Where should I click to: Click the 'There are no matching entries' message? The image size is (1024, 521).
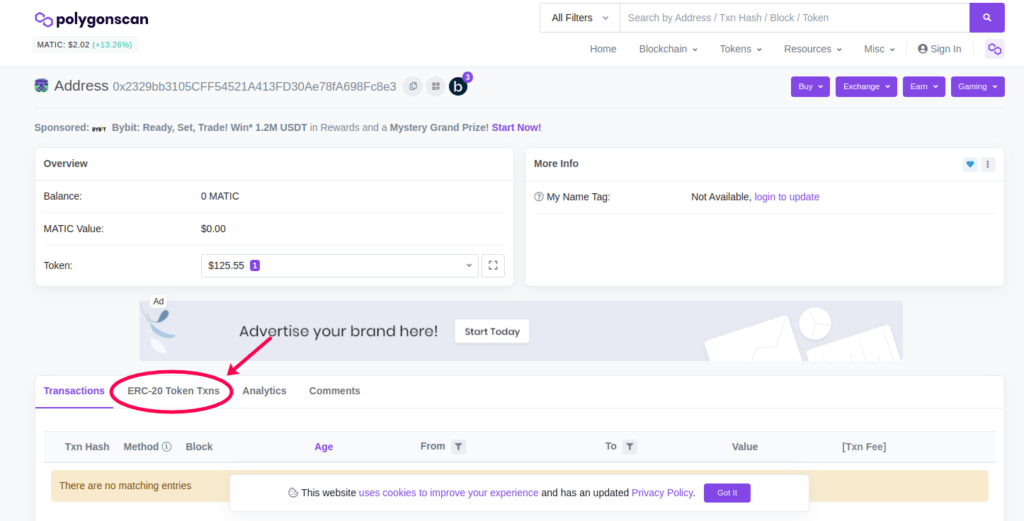point(125,486)
